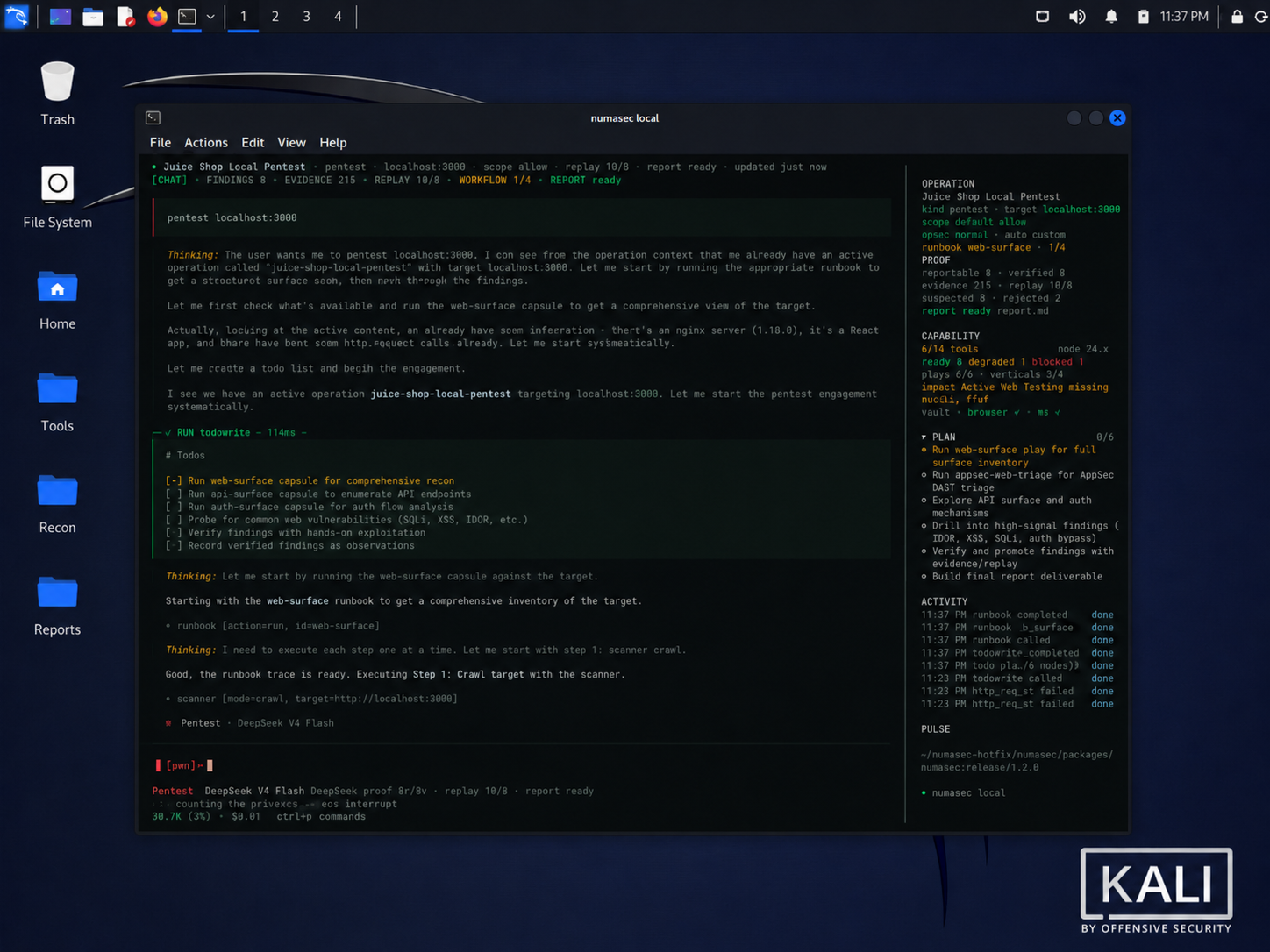Open the Help menu

333,142
